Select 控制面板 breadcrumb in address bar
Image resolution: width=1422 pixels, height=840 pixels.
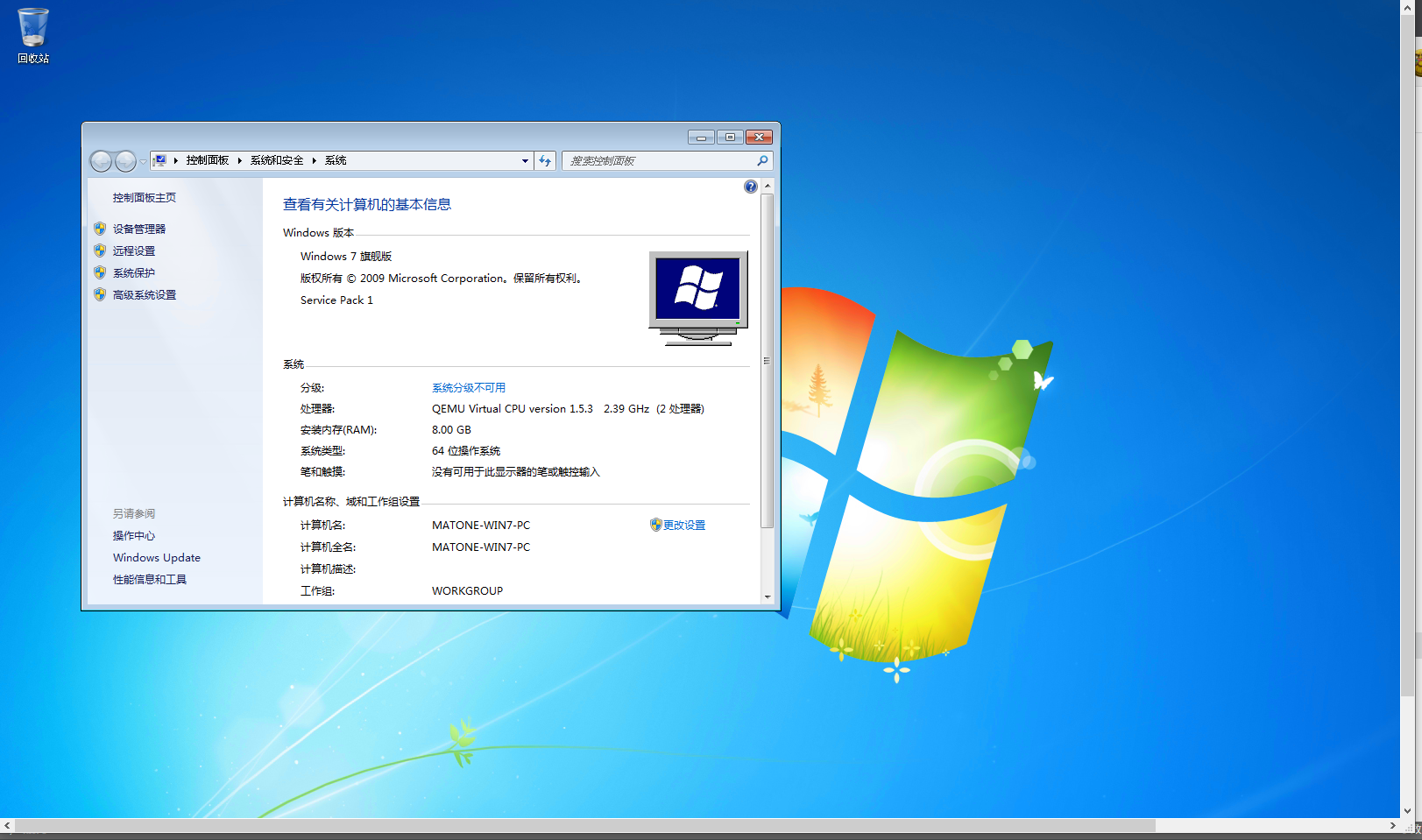point(208,160)
